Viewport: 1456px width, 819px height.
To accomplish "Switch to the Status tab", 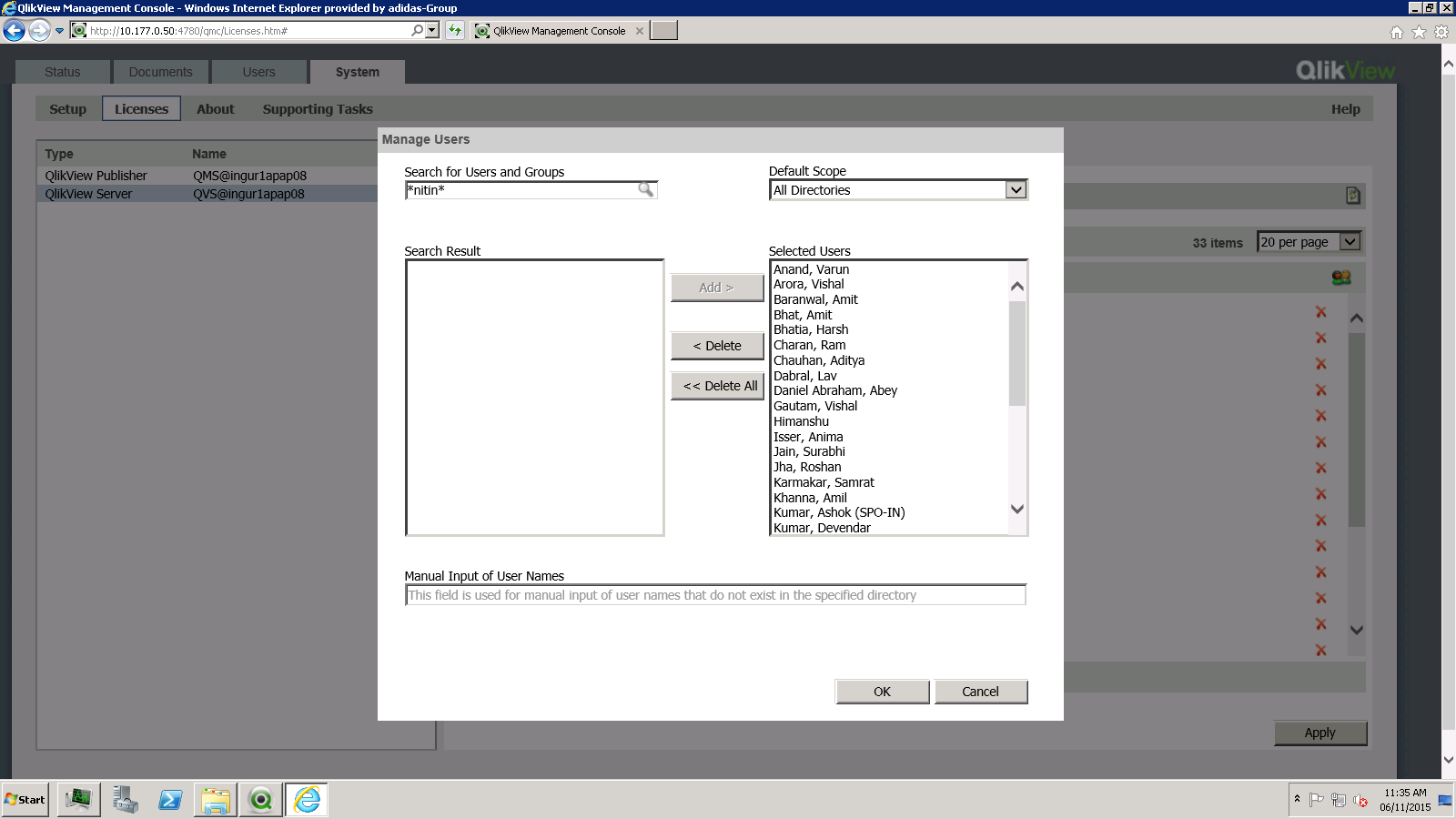I will click(63, 72).
